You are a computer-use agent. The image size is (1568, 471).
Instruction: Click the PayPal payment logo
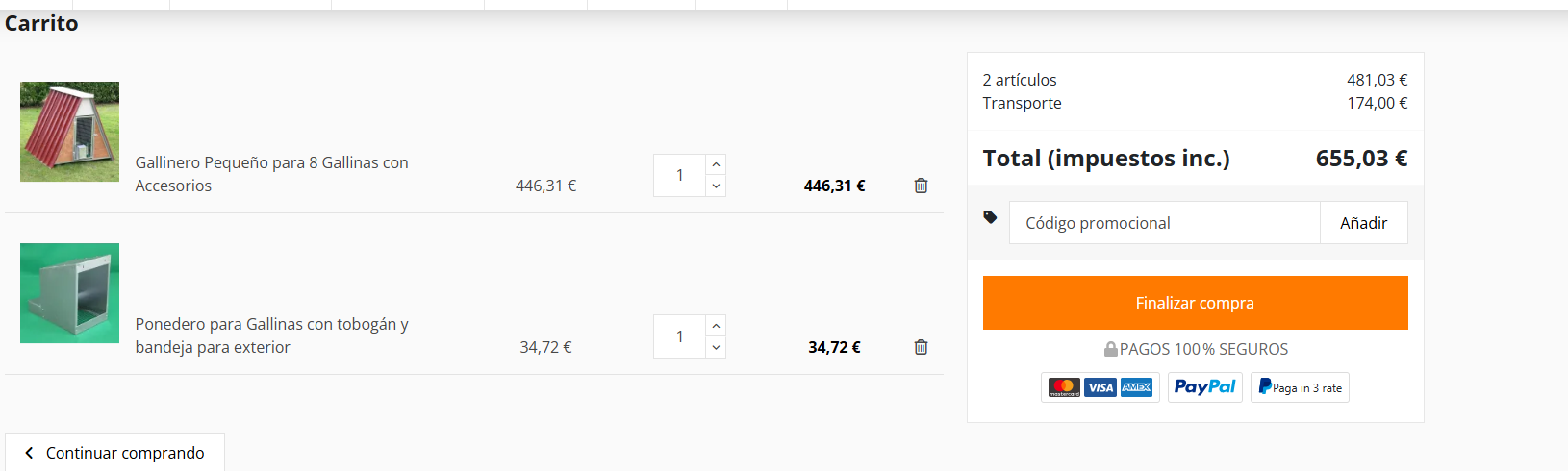tap(1204, 387)
